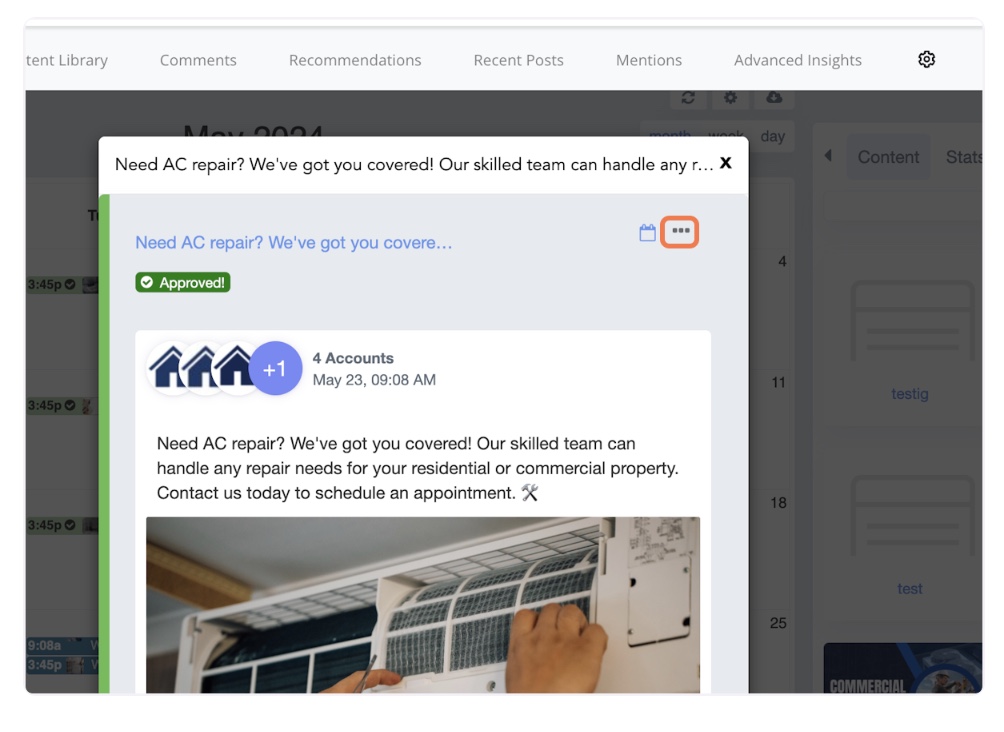The width and height of the screenshot is (1004, 732).
Task: Click the AC unit repair image
Action: [423, 604]
